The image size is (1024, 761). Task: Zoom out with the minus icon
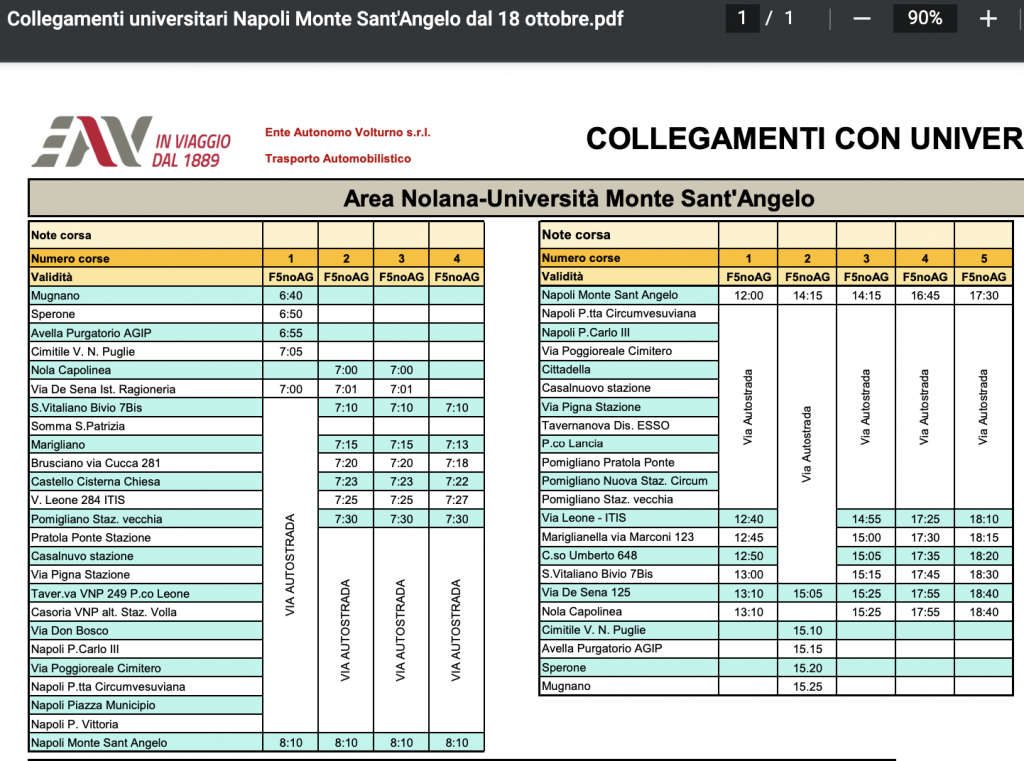(861, 19)
